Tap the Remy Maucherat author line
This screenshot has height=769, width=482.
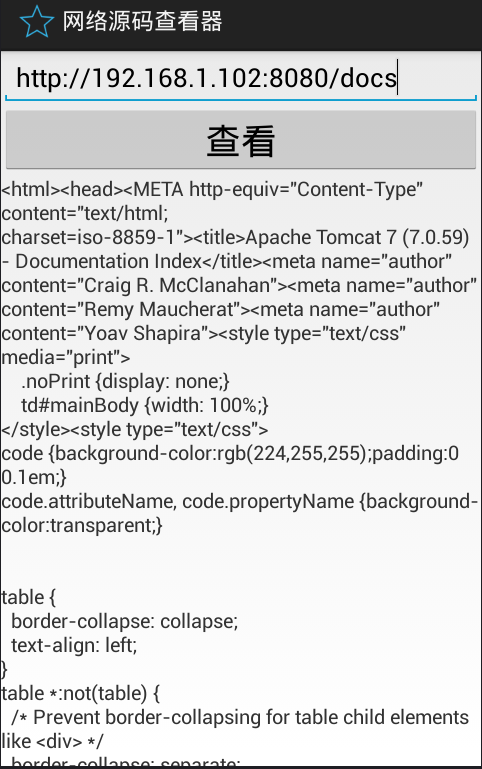pos(221,310)
